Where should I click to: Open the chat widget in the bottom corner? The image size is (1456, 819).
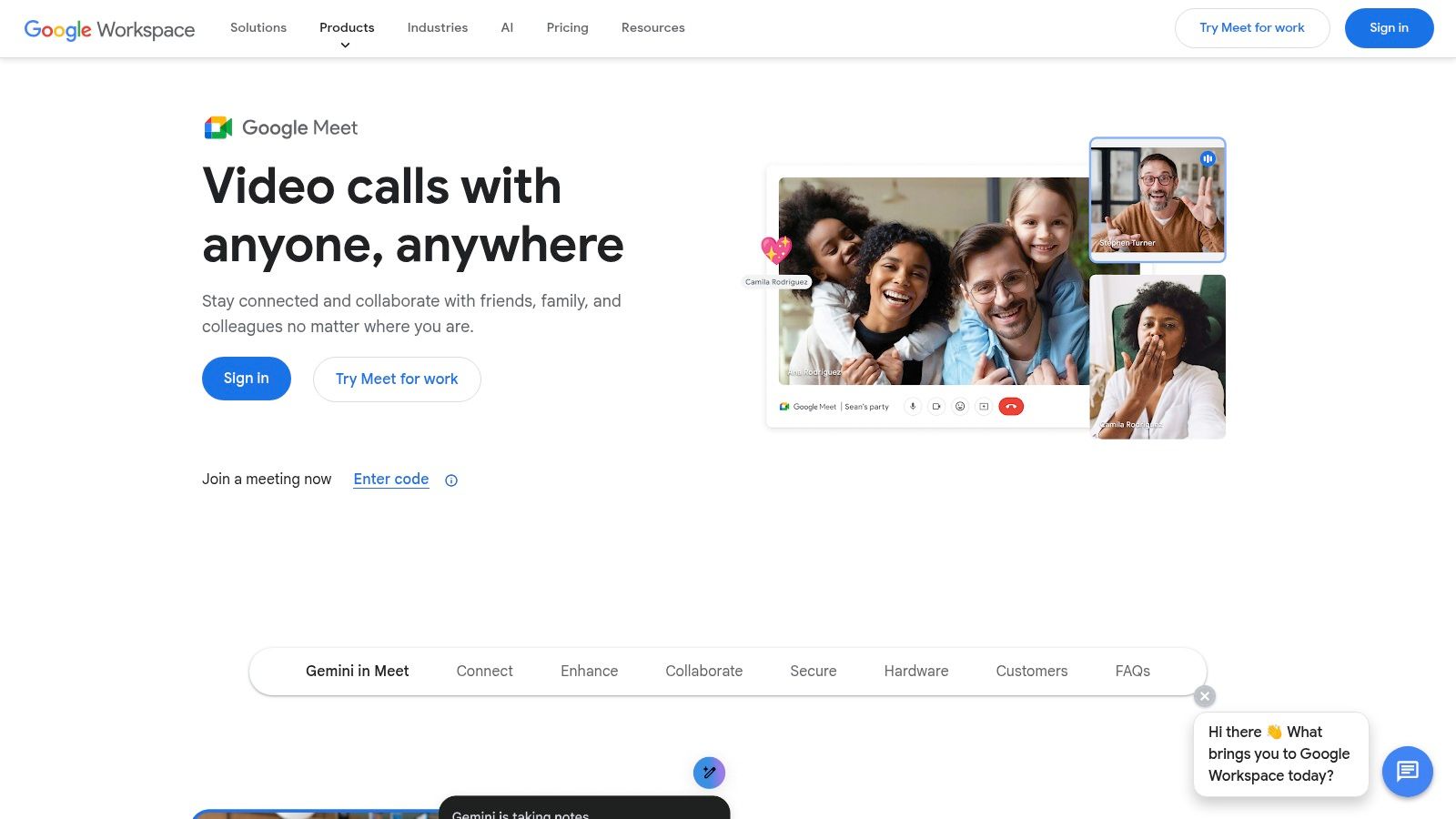point(1407,772)
